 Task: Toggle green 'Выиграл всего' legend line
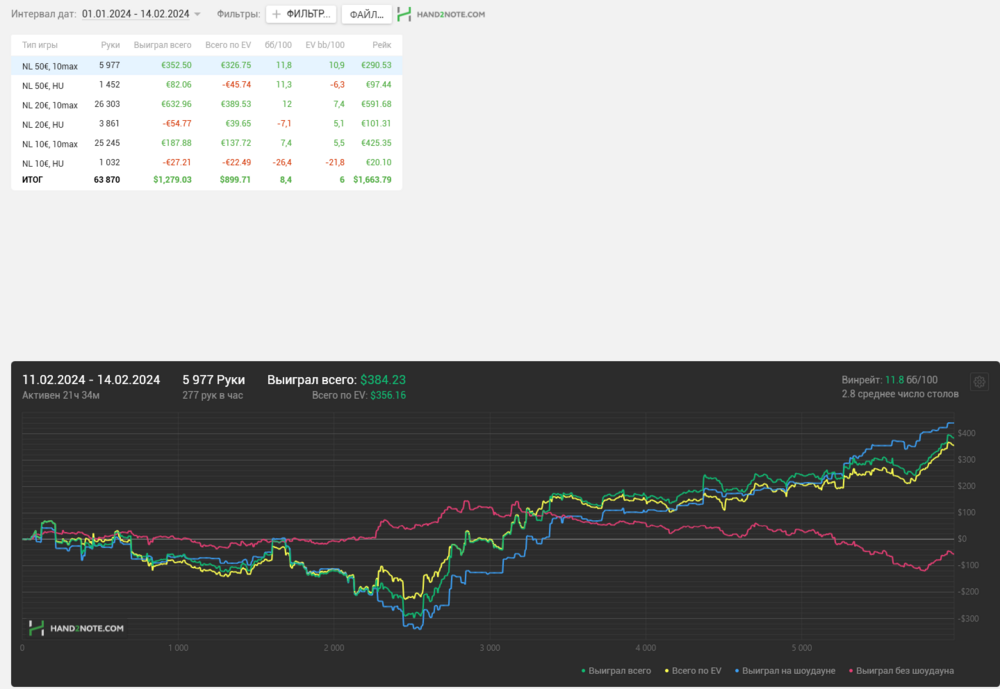pyautogui.click(x=616, y=670)
